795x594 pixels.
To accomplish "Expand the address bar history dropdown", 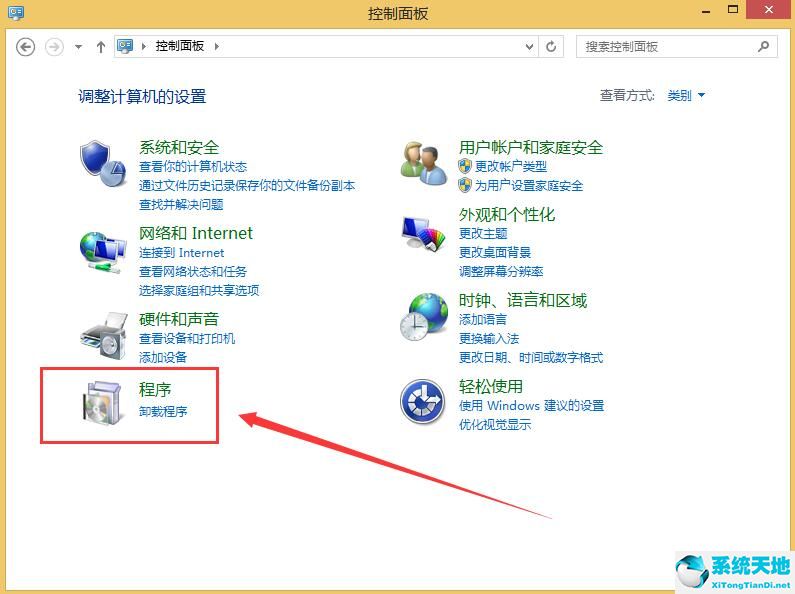I will pos(529,47).
